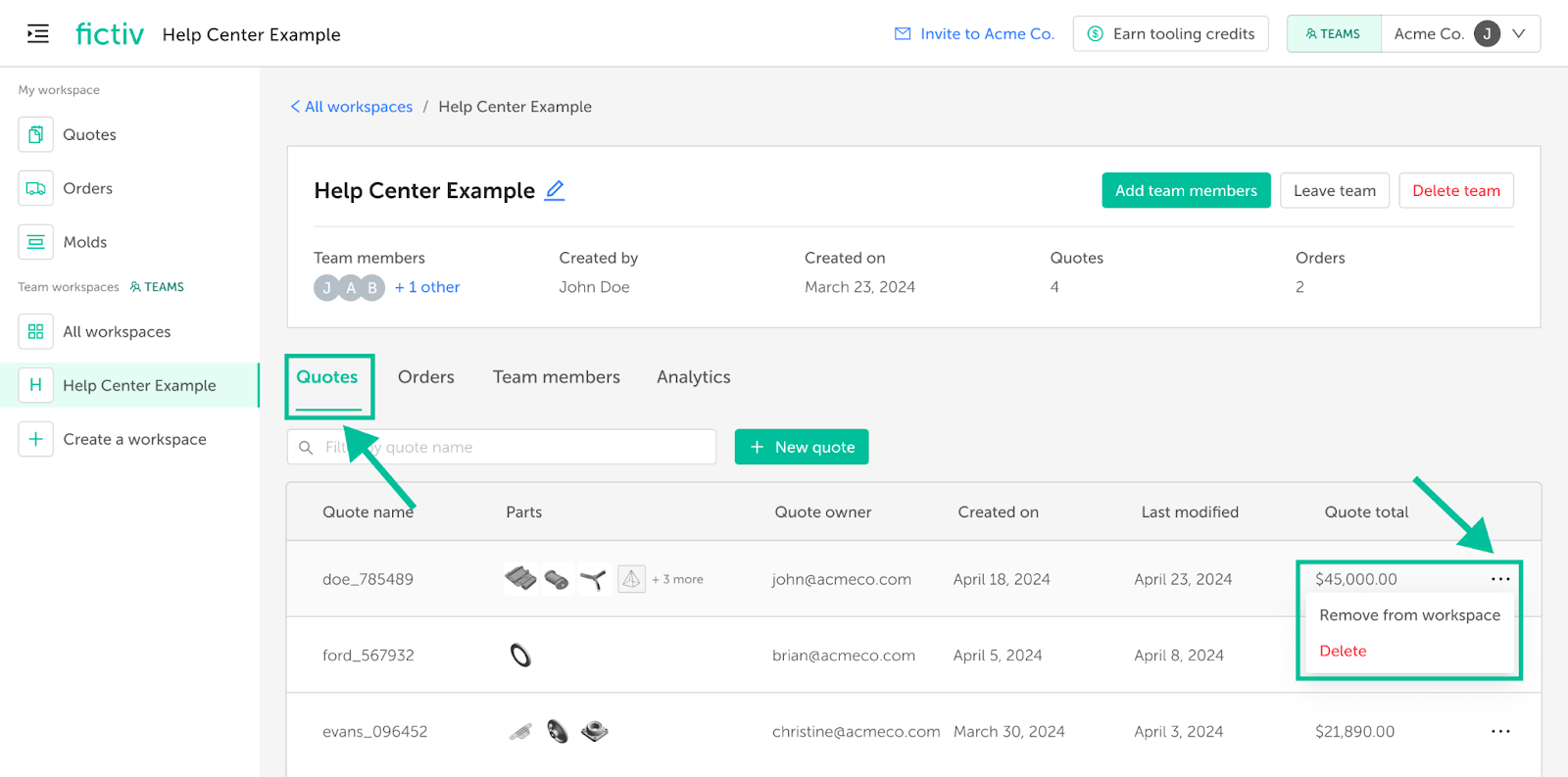Click the ring part thumbnail in ford_567932 row
Screen dimensions: 1568x777
[x=521, y=655]
